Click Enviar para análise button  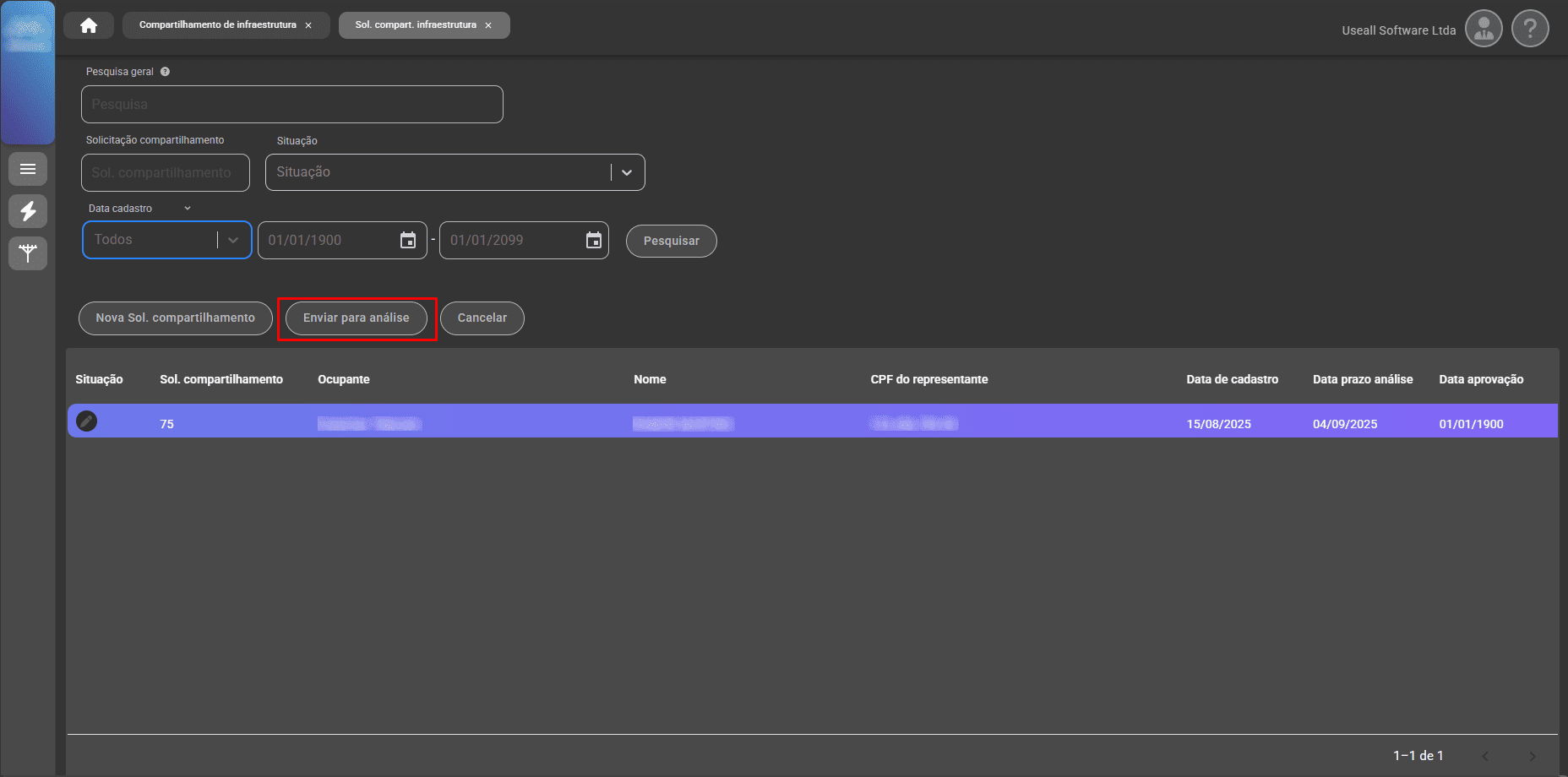coord(356,318)
